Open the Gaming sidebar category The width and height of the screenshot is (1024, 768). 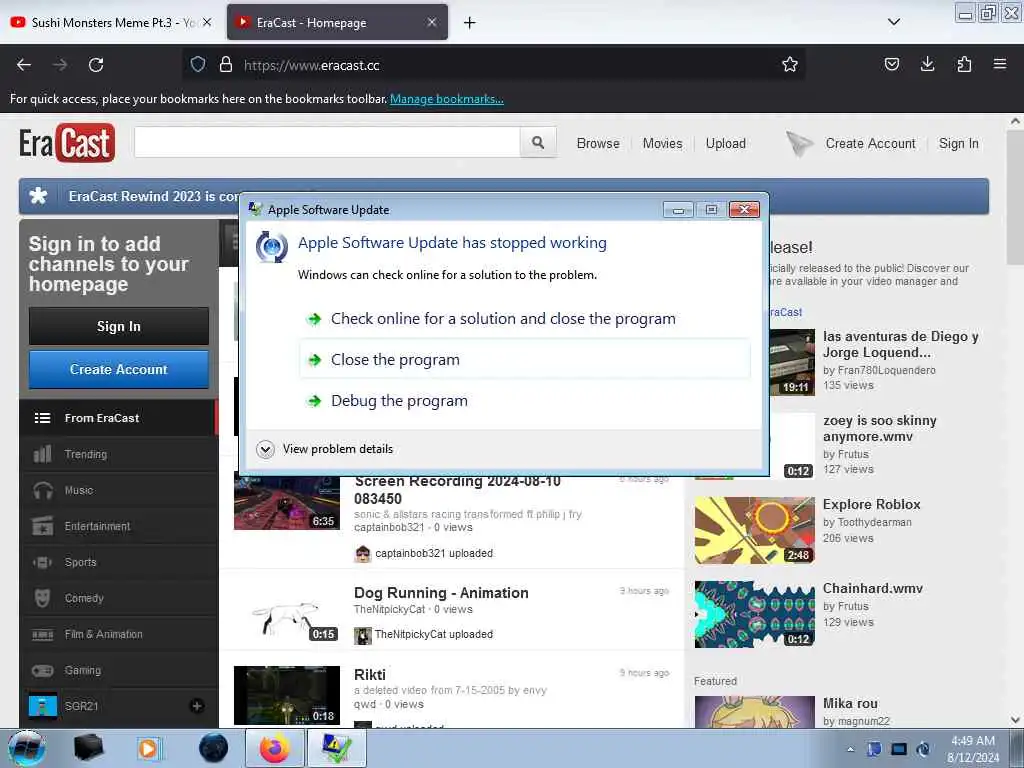[x=119, y=670]
